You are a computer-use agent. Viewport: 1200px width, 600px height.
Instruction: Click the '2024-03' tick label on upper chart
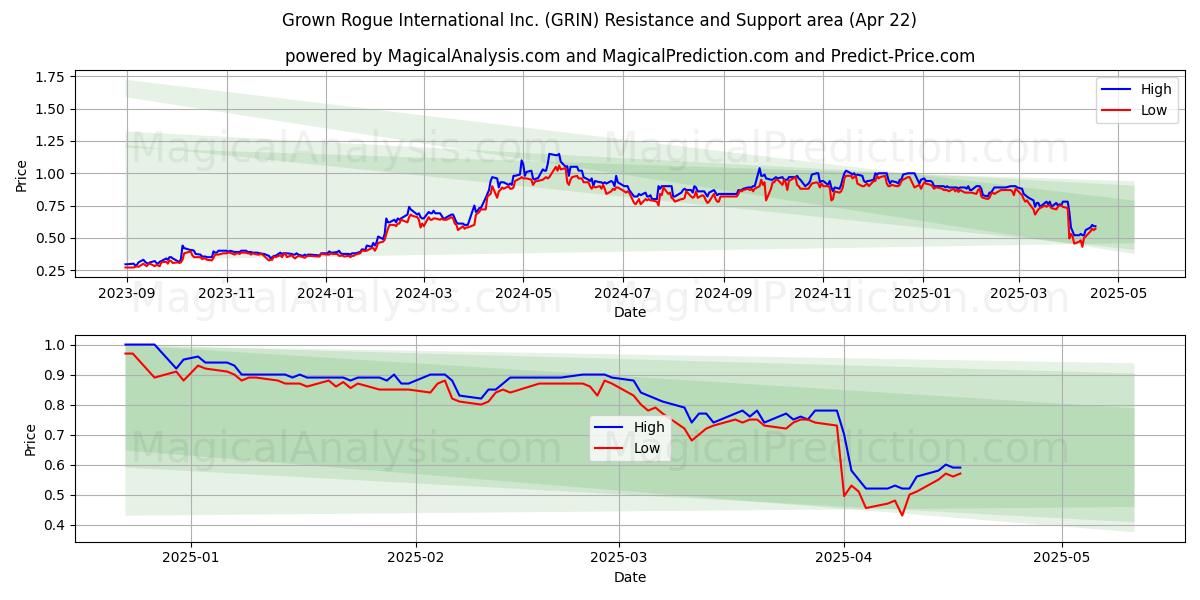click(424, 294)
